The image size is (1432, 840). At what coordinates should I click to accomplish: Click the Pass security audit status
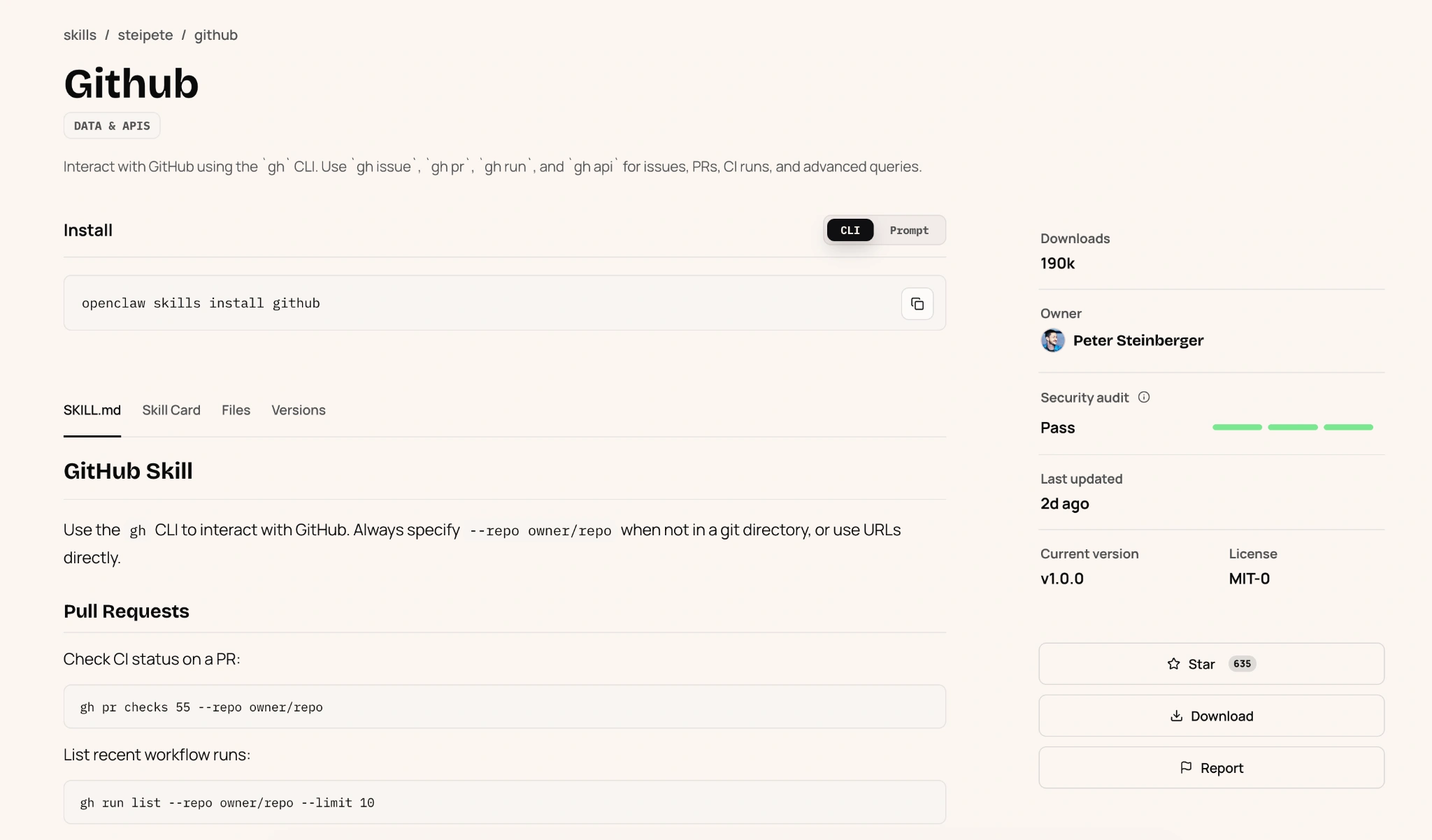pos(1057,428)
